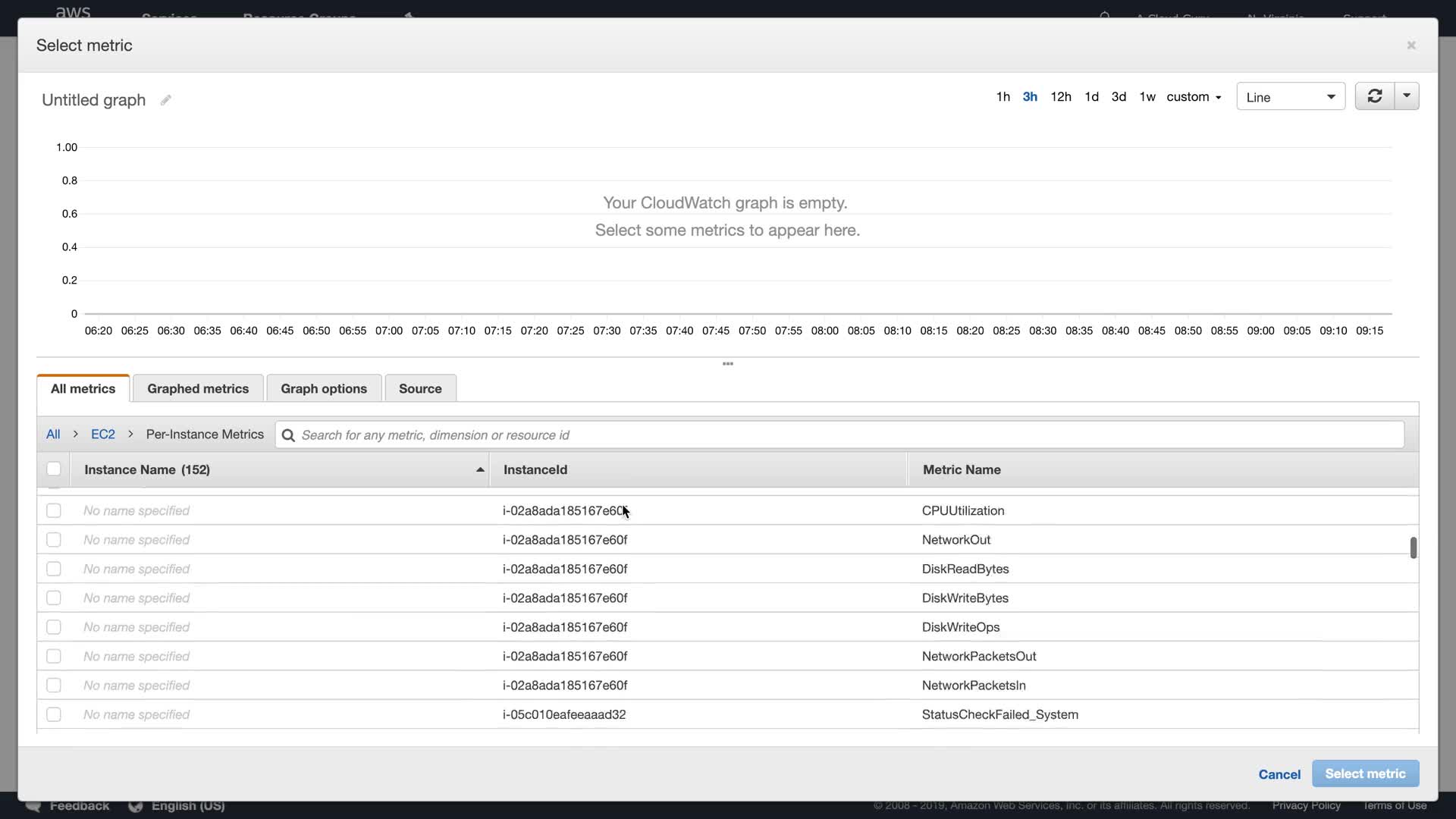The width and height of the screenshot is (1456, 819).
Task: Open the custom time range dropdown
Action: pyautogui.click(x=1194, y=97)
